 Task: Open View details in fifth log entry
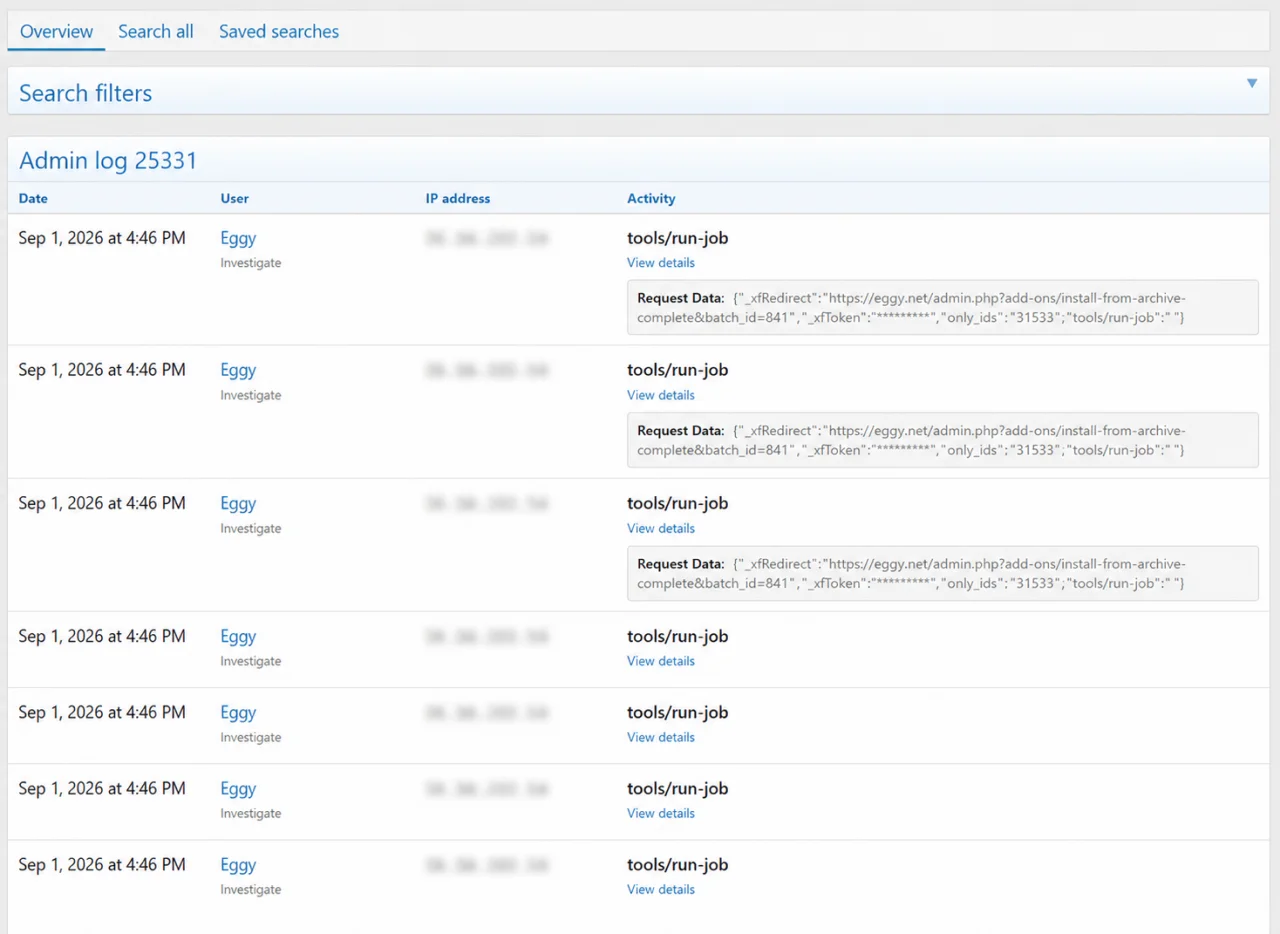coord(661,737)
